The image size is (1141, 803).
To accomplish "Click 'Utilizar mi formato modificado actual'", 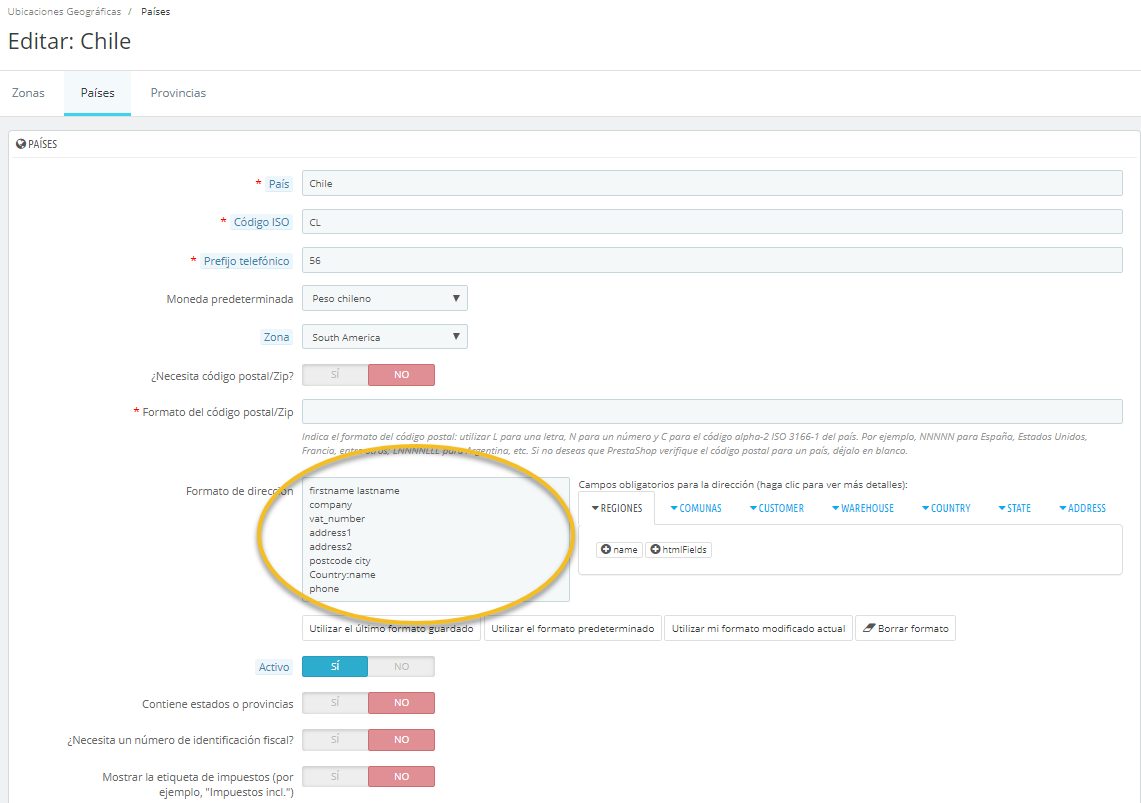I will (758, 628).
